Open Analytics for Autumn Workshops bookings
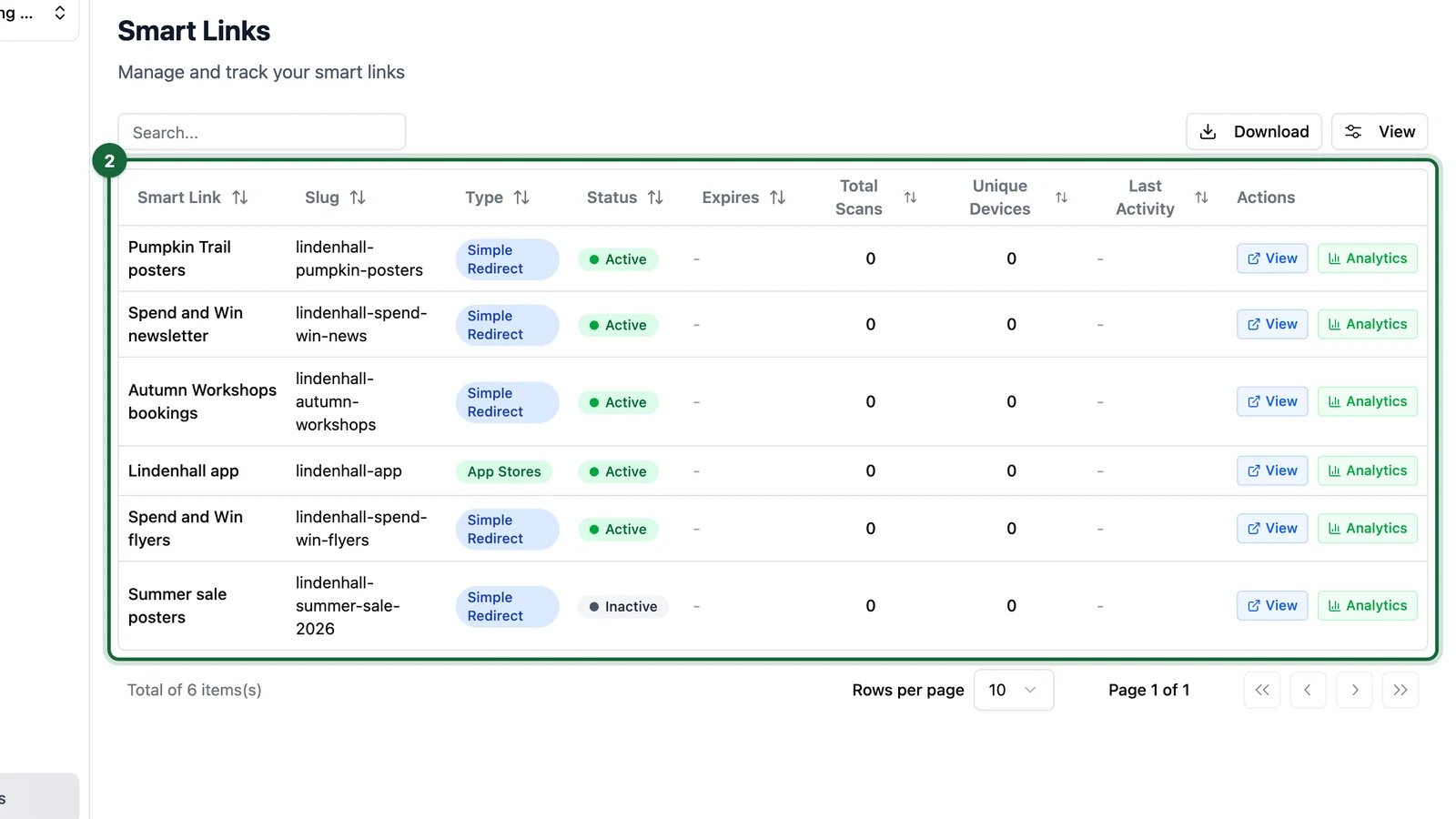 point(1368,401)
